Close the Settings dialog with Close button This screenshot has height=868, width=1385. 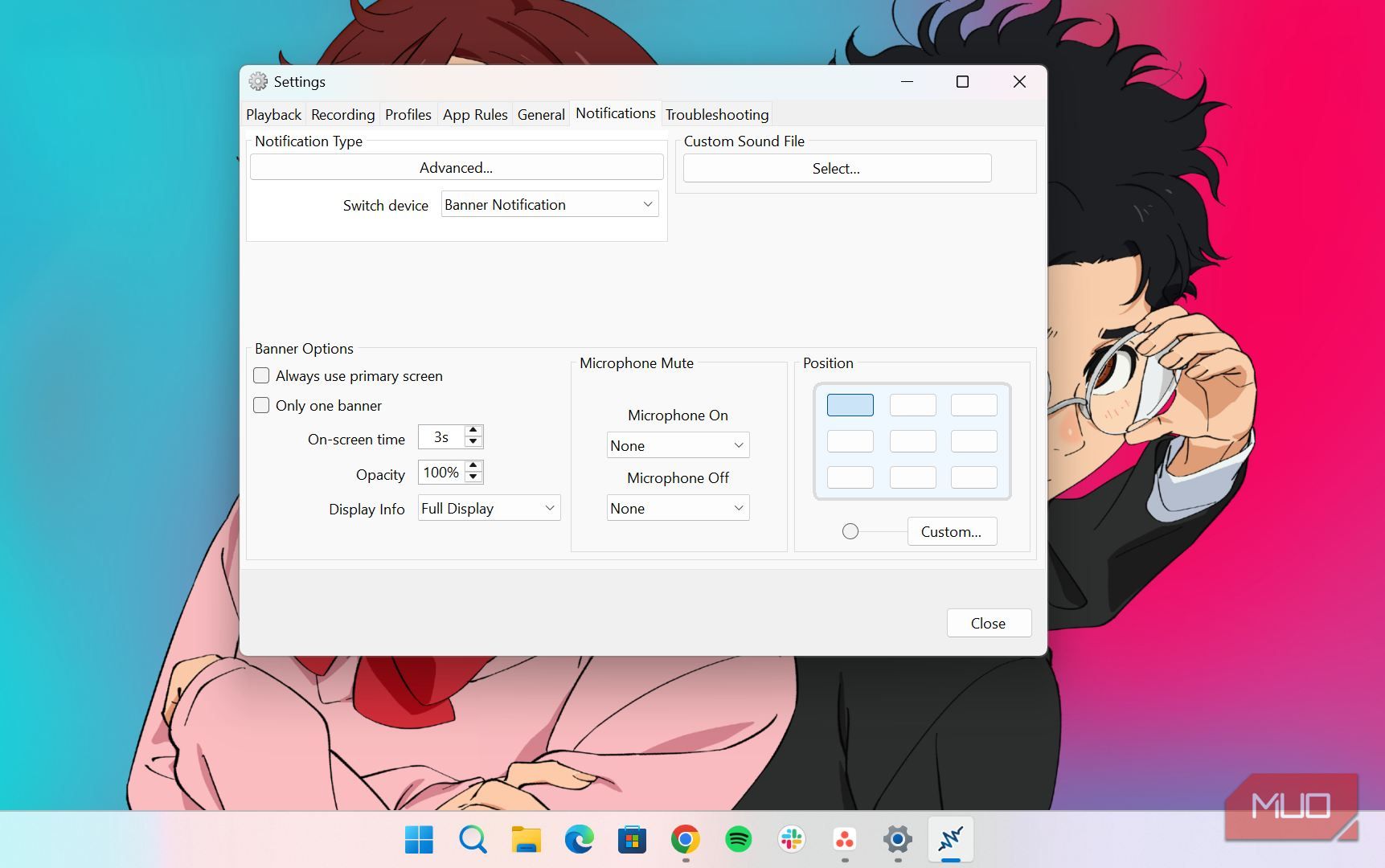click(x=989, y=623)
